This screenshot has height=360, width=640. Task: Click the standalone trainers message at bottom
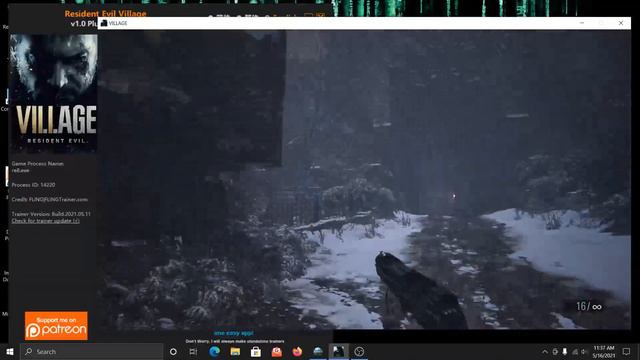235,341
